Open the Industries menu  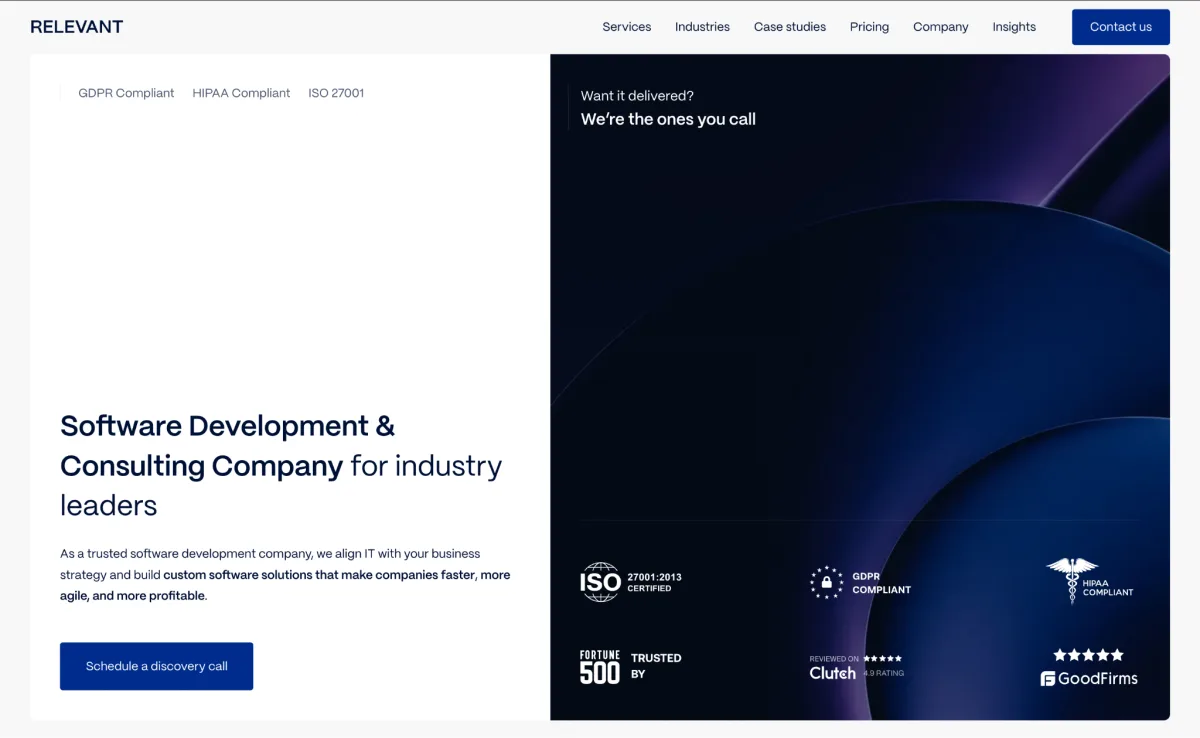pyautogui.click(x=702, y=27)
